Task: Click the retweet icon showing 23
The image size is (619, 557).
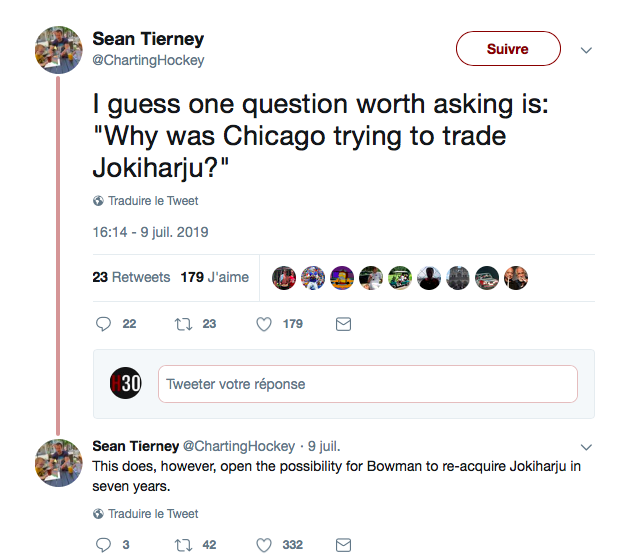Action: [182, 324]
